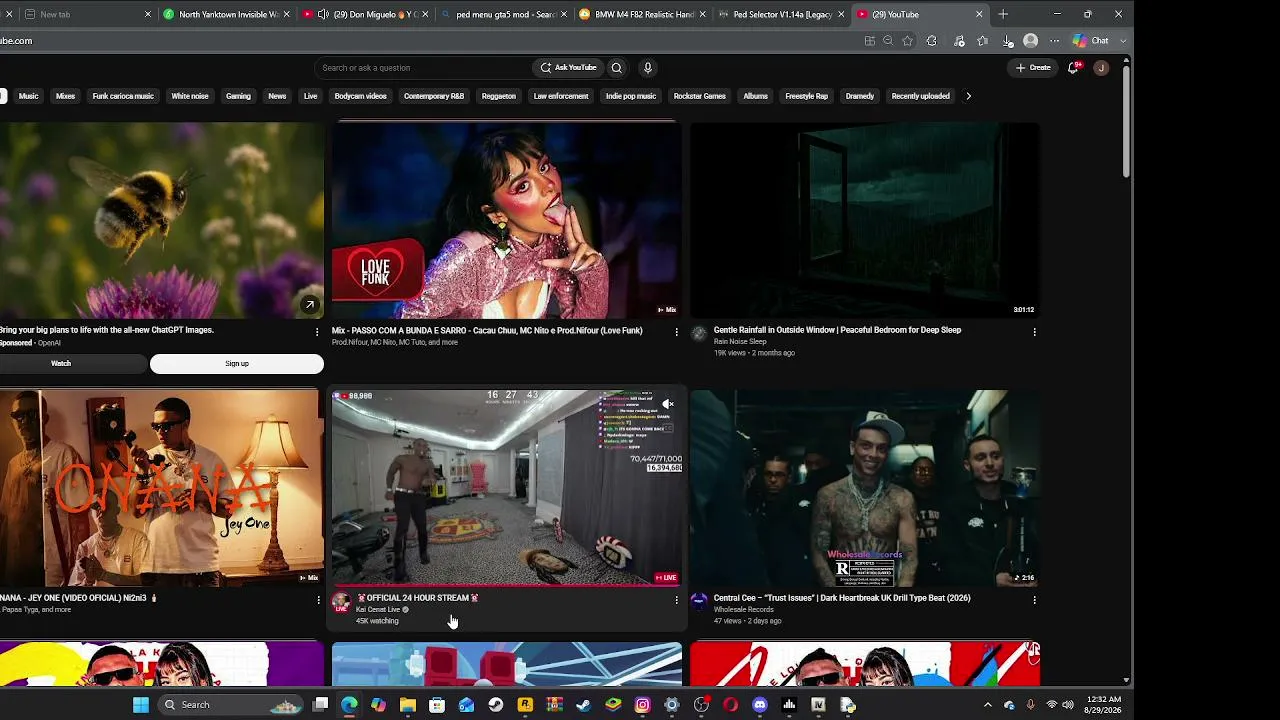Open the Gentle Rainfall video thumbnail
The height and width of the screenshot is (720, 1280).
864,220
